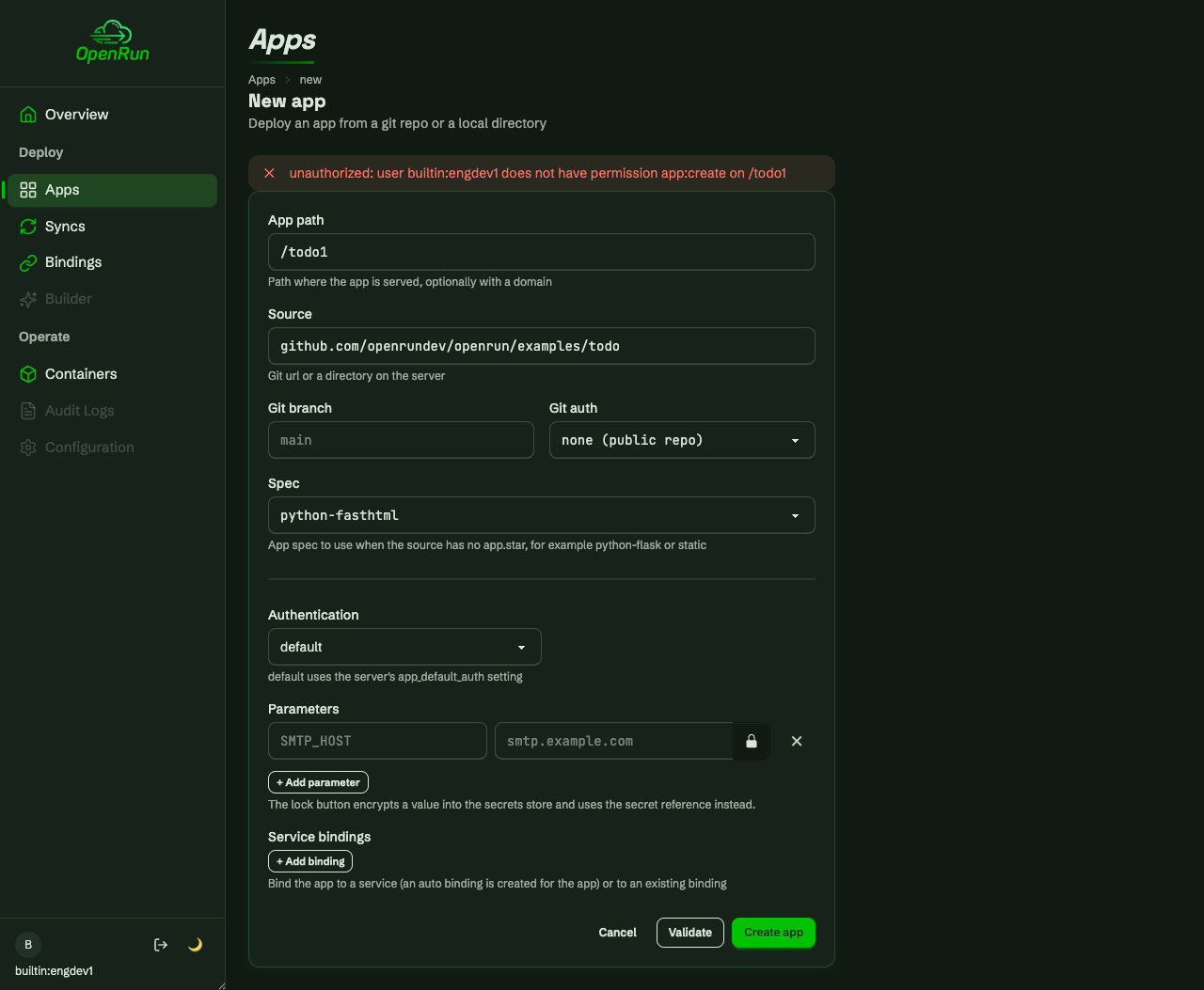This screenshot has height=990, width=1204.
Task: Click into the Source input field
Action: [x=542, y=346]
